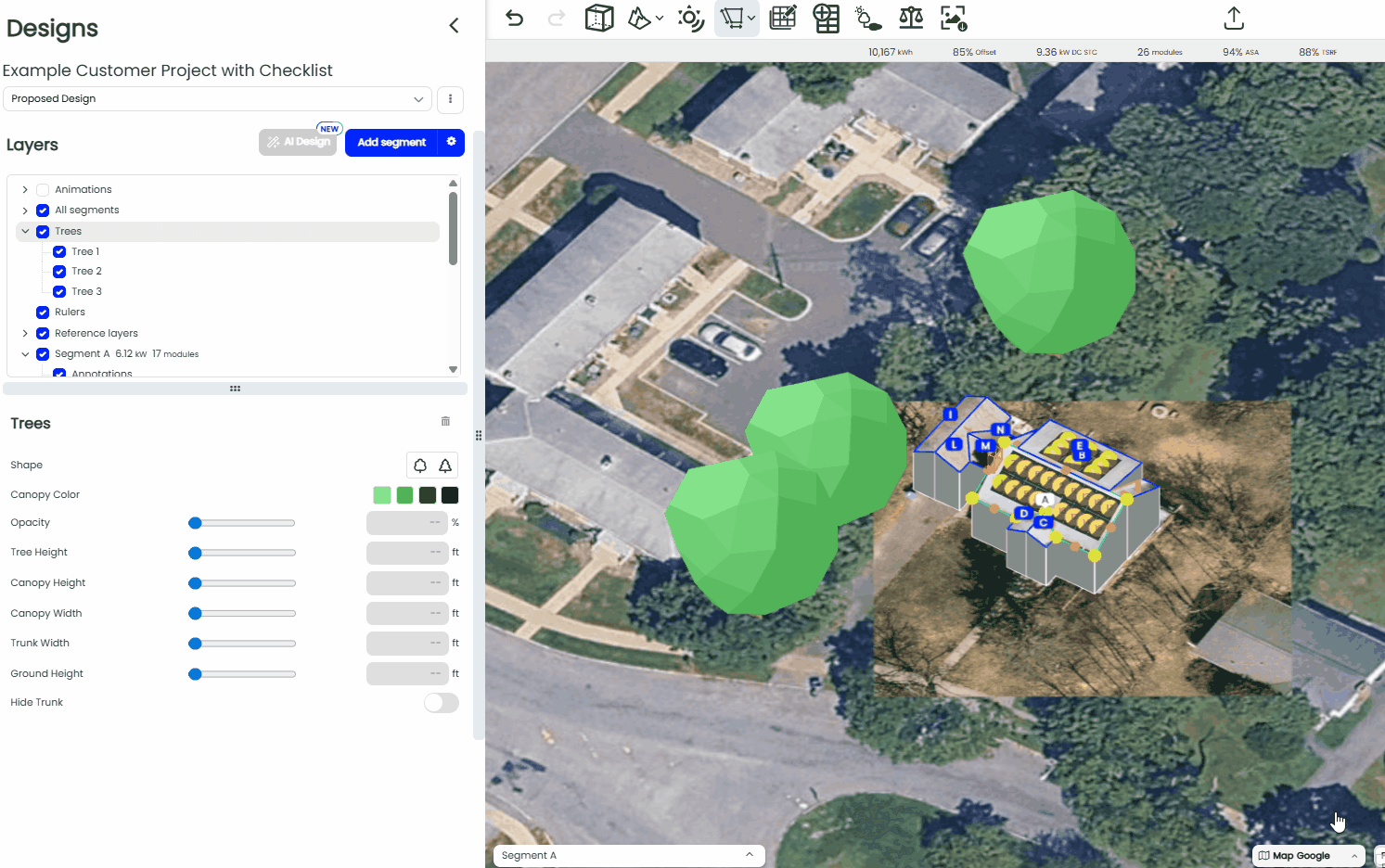Viewport: 1385px width, 868px height.
Task: Switch to the 3D cube view tool
Action: [x=599, y=18]
